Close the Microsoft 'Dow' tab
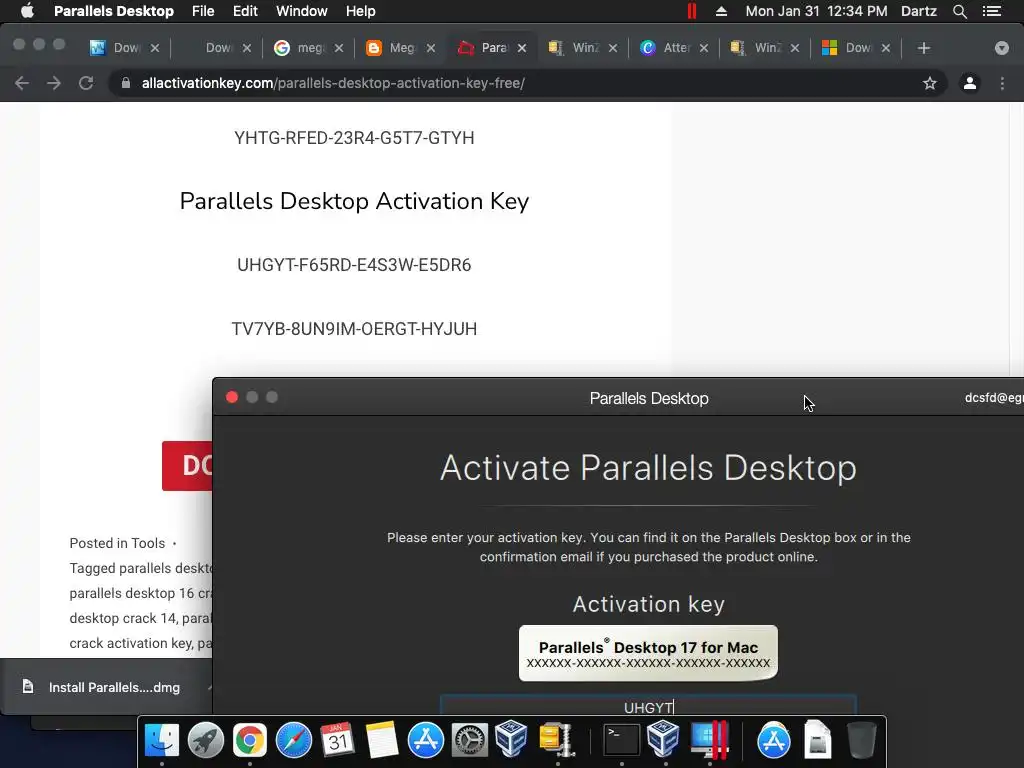Viewport: 1024px width, 768px height. [886, 48]
